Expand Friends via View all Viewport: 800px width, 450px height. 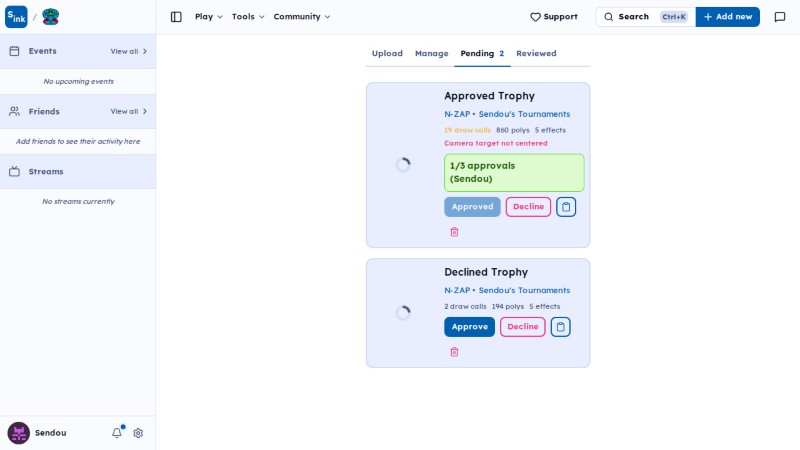(129, 112)
